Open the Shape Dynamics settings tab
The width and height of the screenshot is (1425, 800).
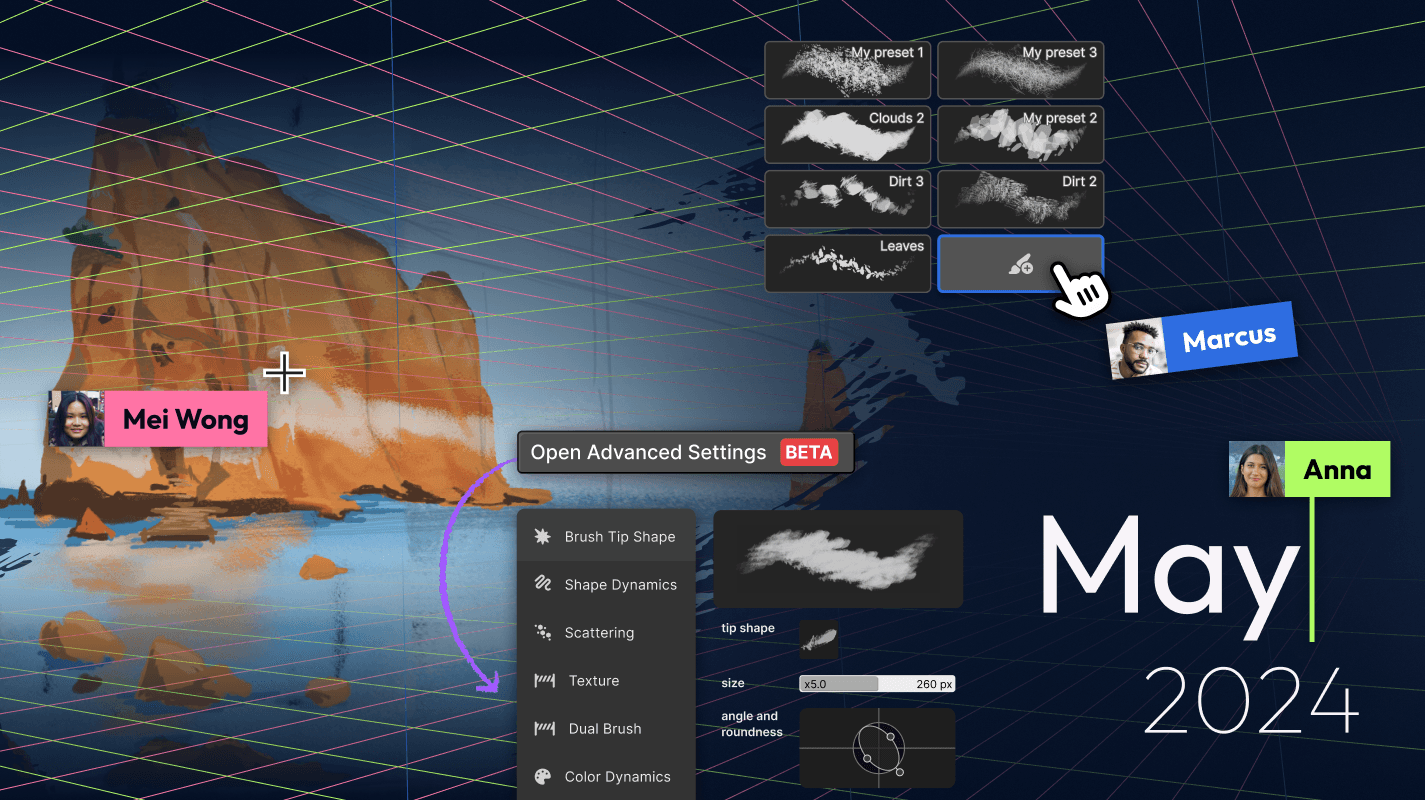[620, 585]
